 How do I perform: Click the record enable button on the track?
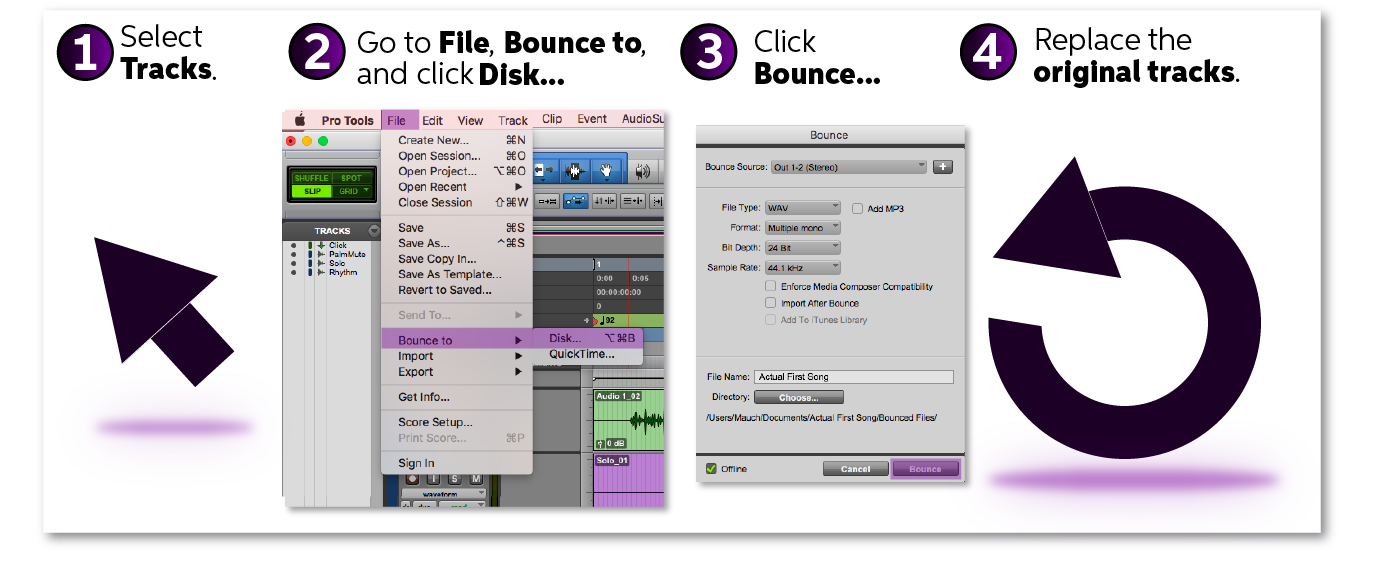click(x=413, y=479)
